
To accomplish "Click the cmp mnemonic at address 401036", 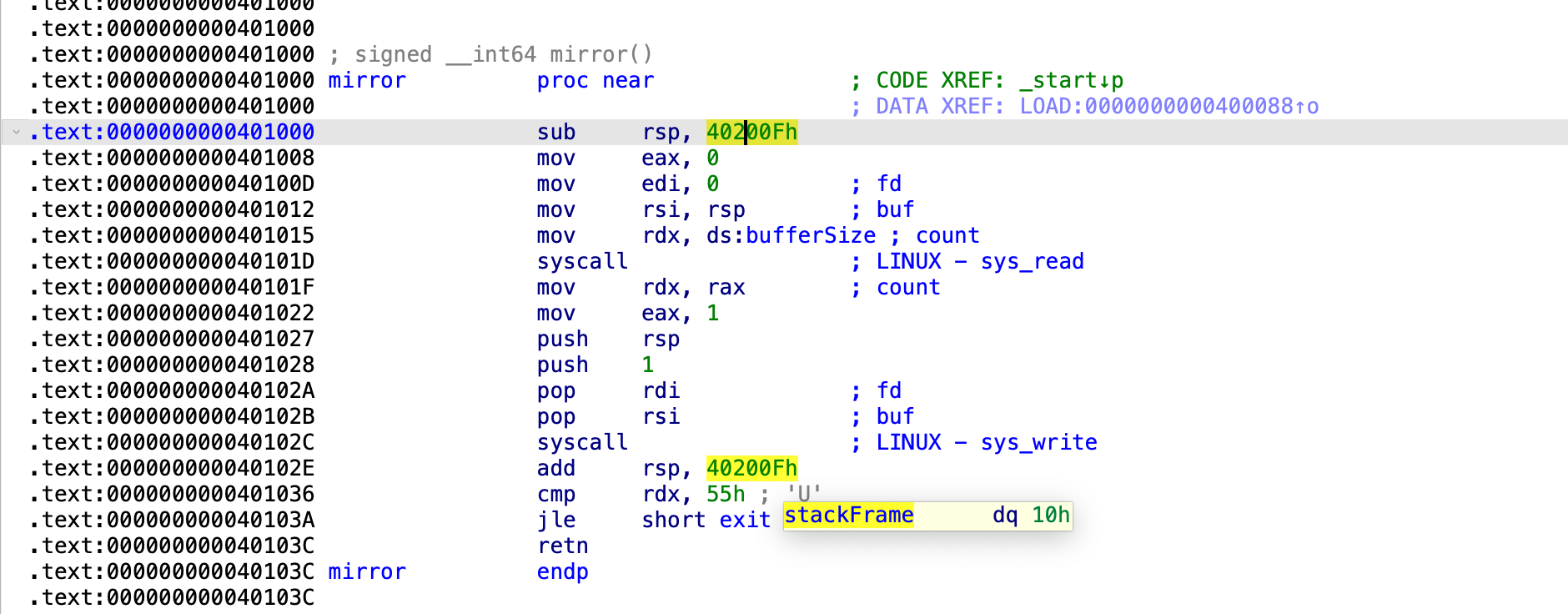I will point(555,494).
